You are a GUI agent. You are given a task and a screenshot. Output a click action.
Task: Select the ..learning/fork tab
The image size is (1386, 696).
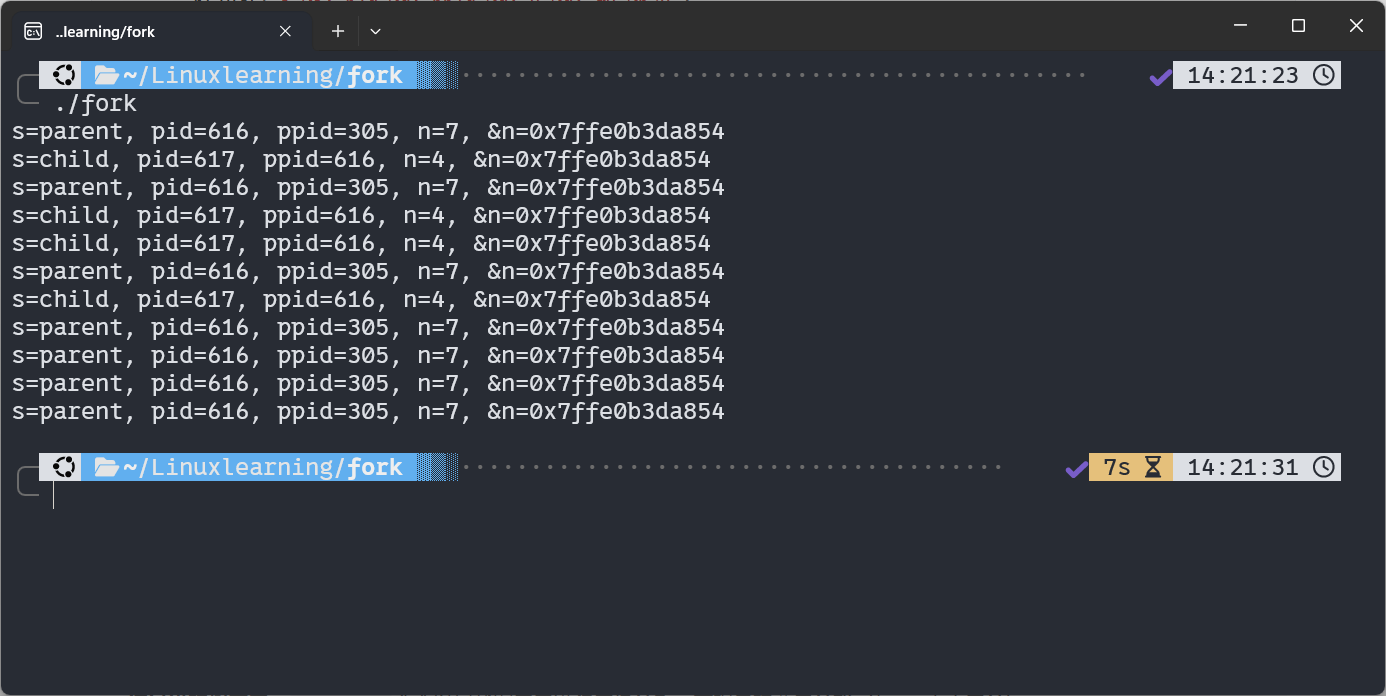[x=150, y=31]
